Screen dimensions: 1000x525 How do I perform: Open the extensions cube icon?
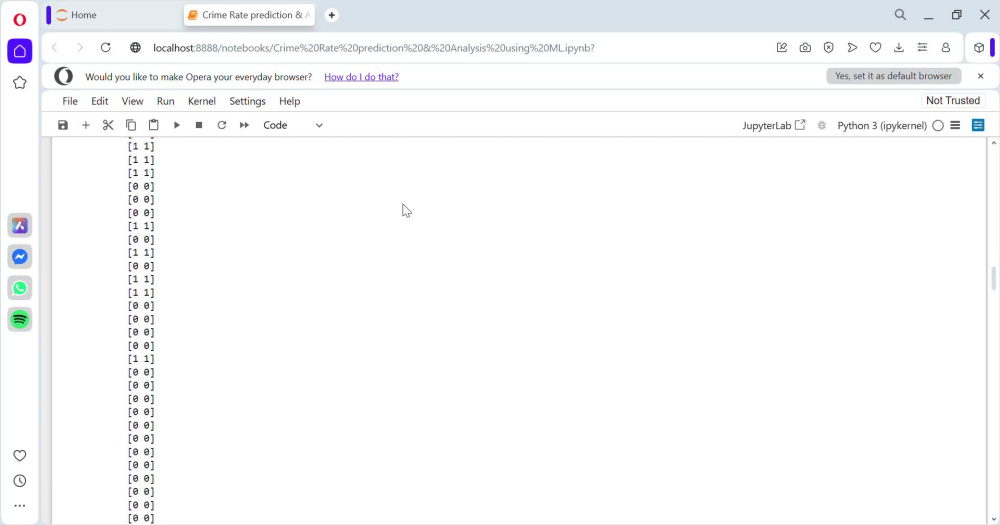click(x=979, y=47)
